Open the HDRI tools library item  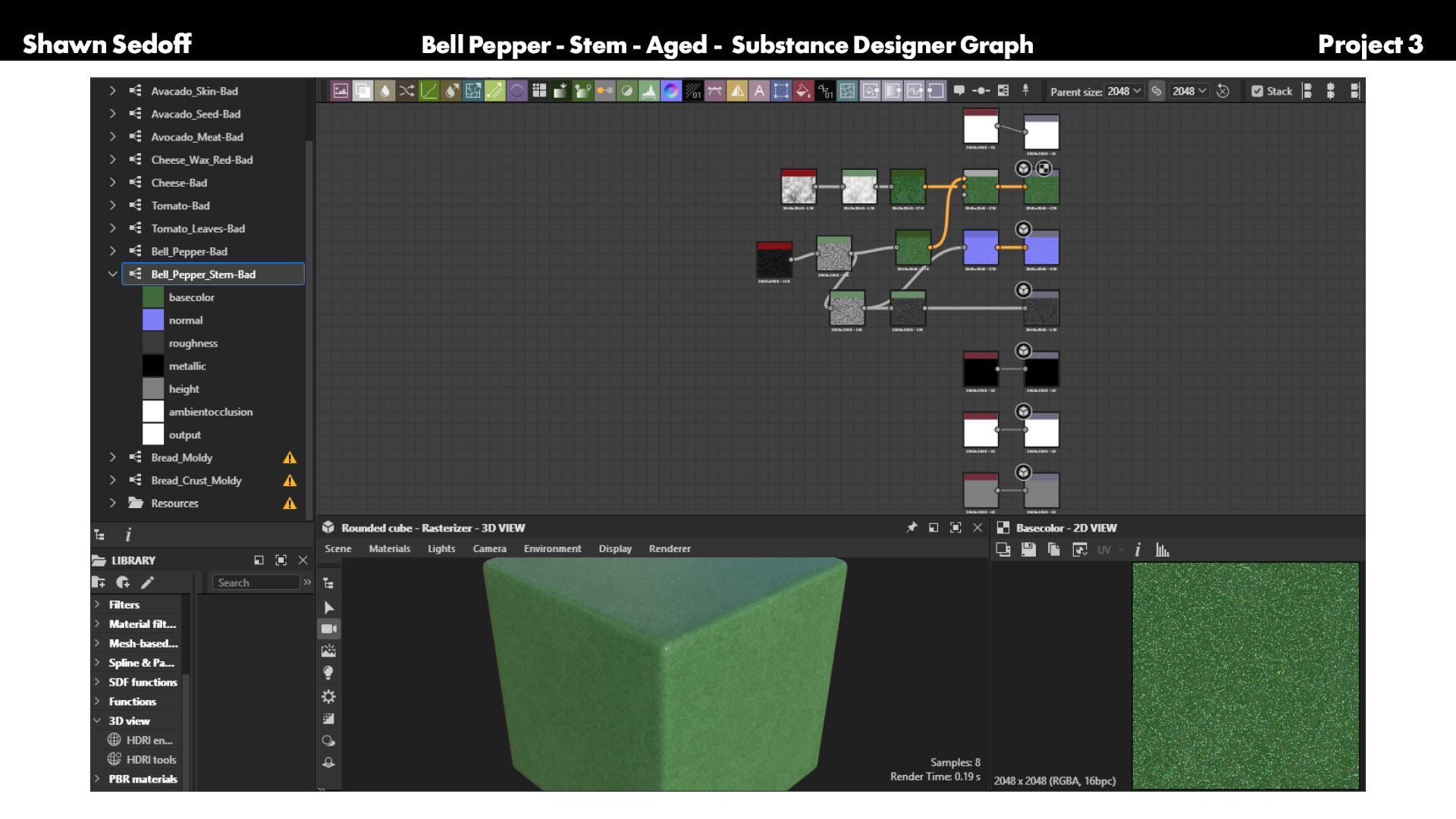(142, 759)
